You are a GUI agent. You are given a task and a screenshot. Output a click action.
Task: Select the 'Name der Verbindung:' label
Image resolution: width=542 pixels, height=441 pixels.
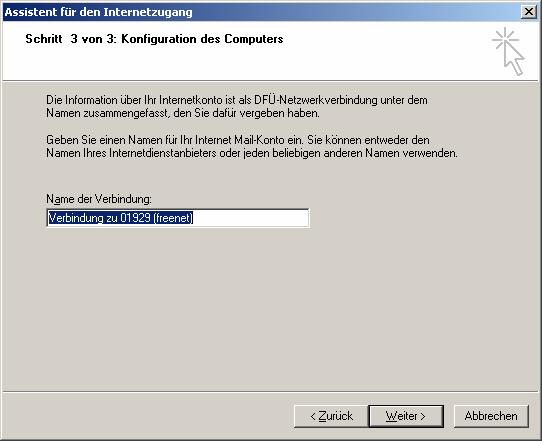coord(99,199)
